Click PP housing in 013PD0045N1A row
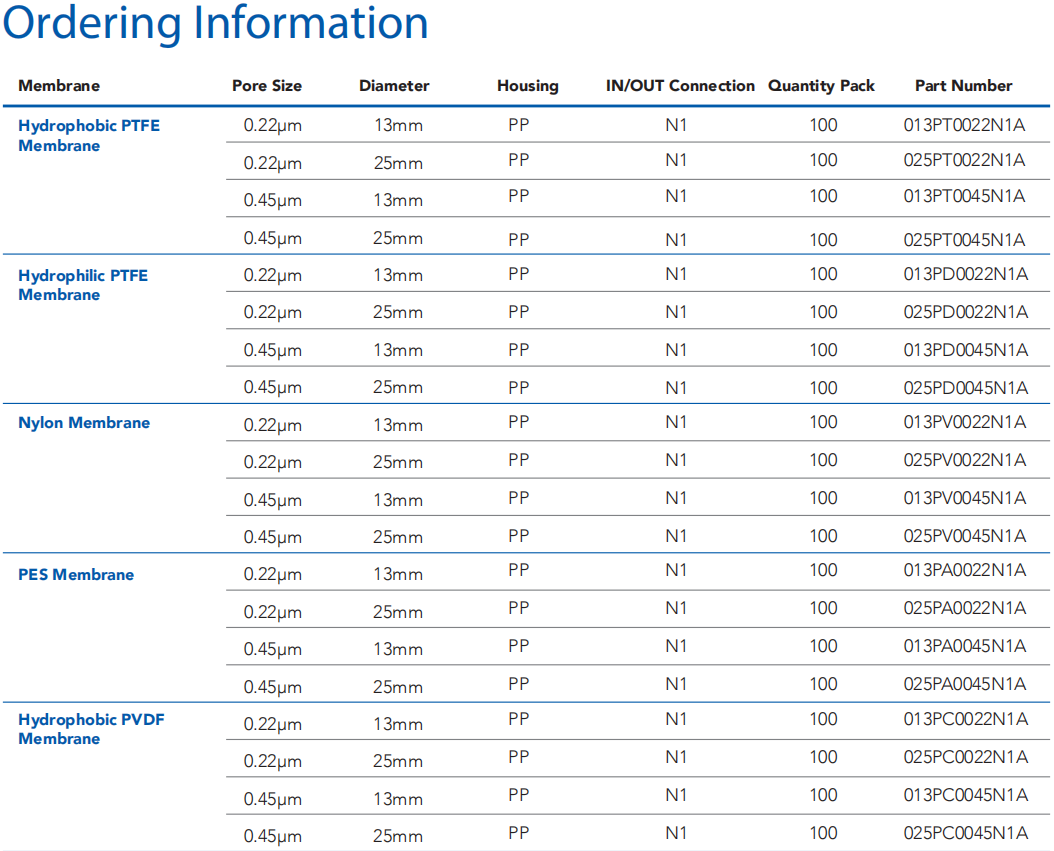The width and height of the screenshot is (1054, 851). tap(519, 350)
